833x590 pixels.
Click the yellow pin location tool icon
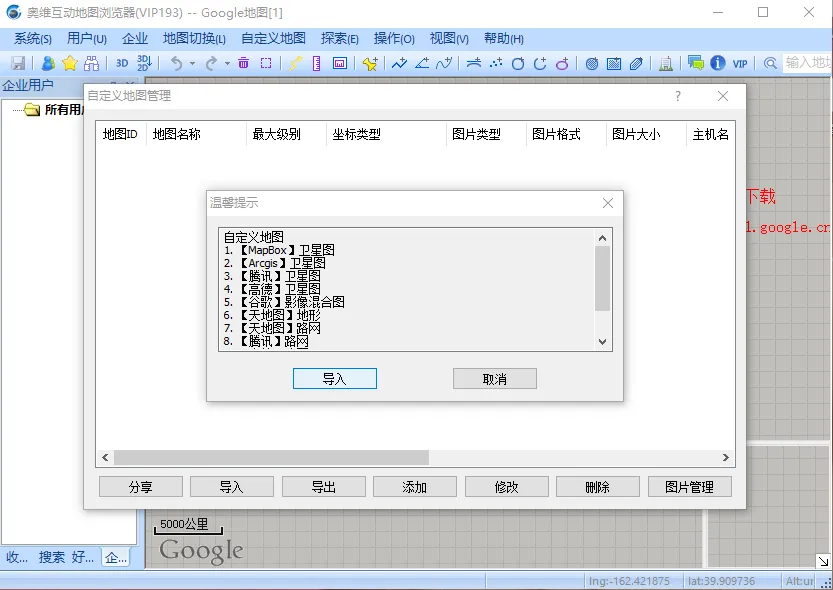point(295,63)
